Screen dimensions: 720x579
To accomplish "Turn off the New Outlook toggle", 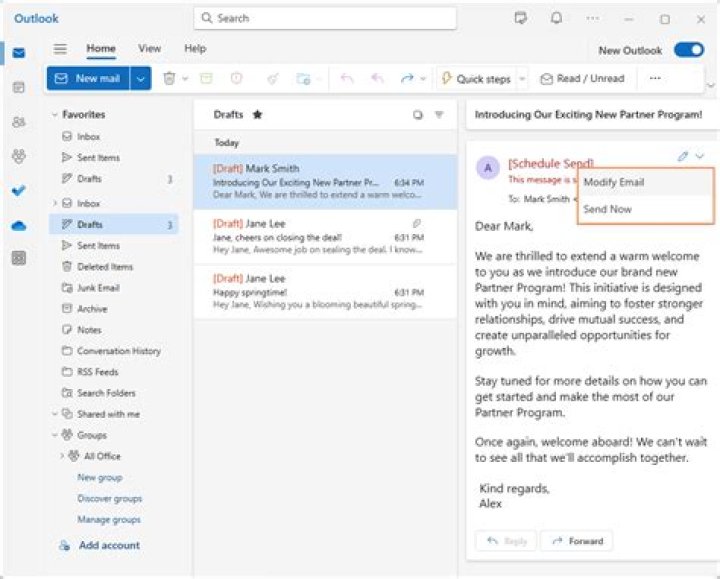I will [x=689, y=50].
